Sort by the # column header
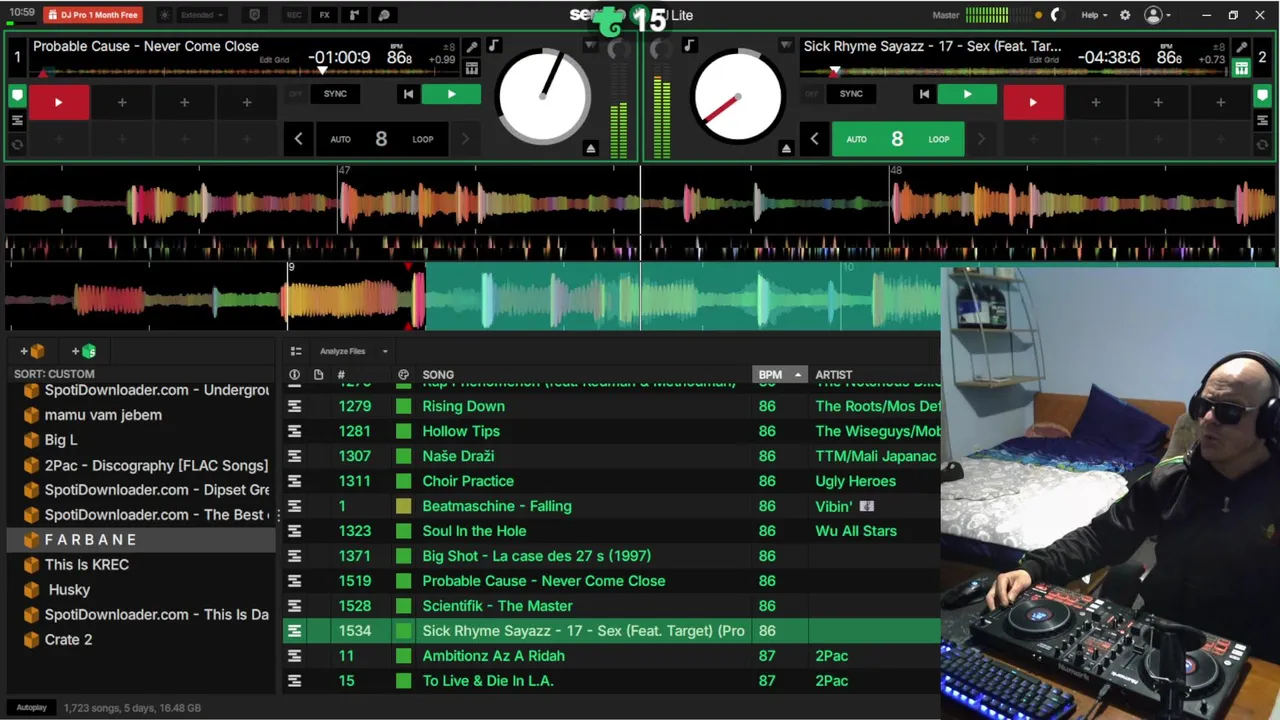 coord(341,375)
